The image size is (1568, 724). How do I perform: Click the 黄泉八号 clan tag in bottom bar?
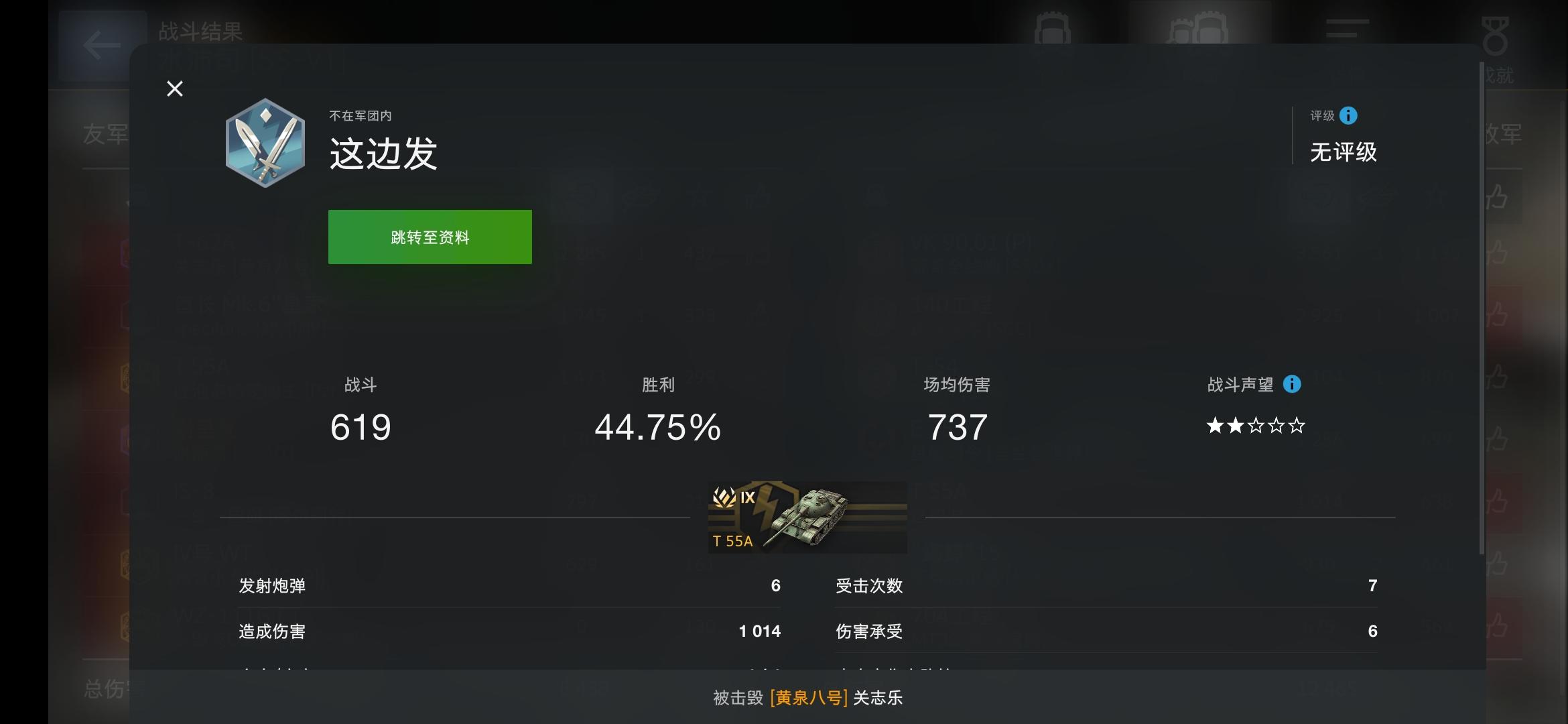point(809,698)
